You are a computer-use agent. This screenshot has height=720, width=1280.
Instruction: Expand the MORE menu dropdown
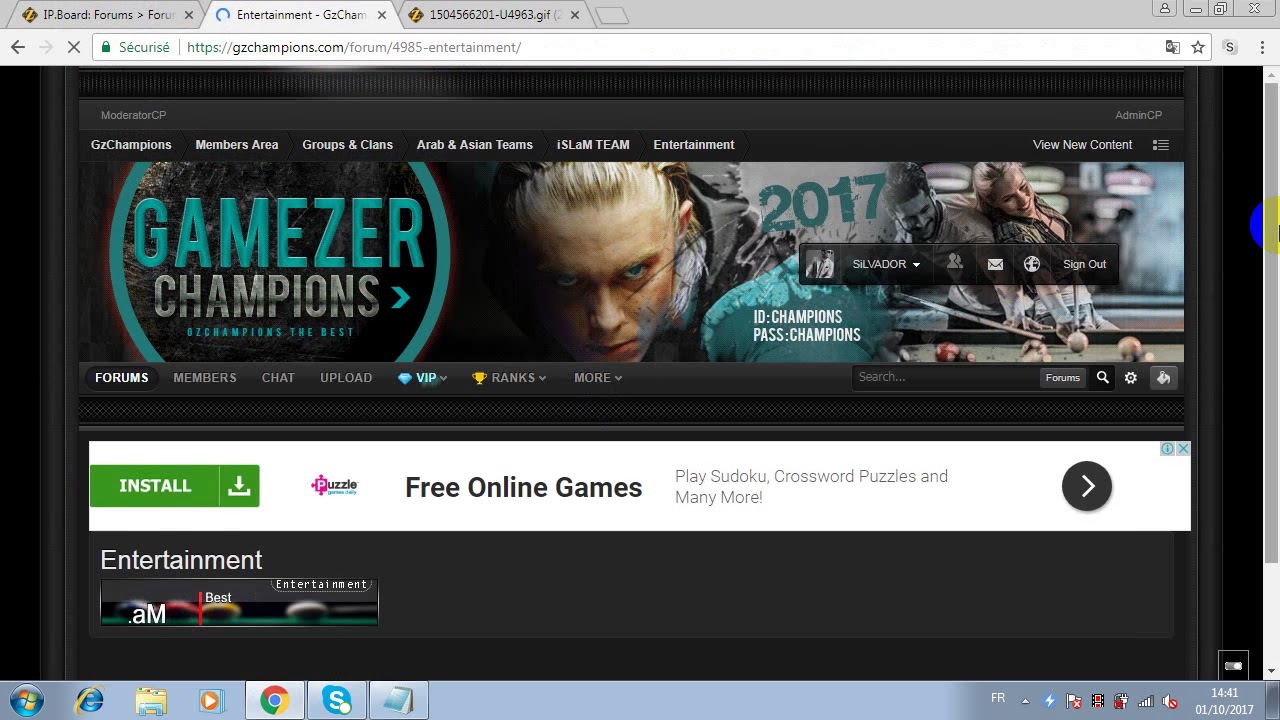[x=618, y=378]
